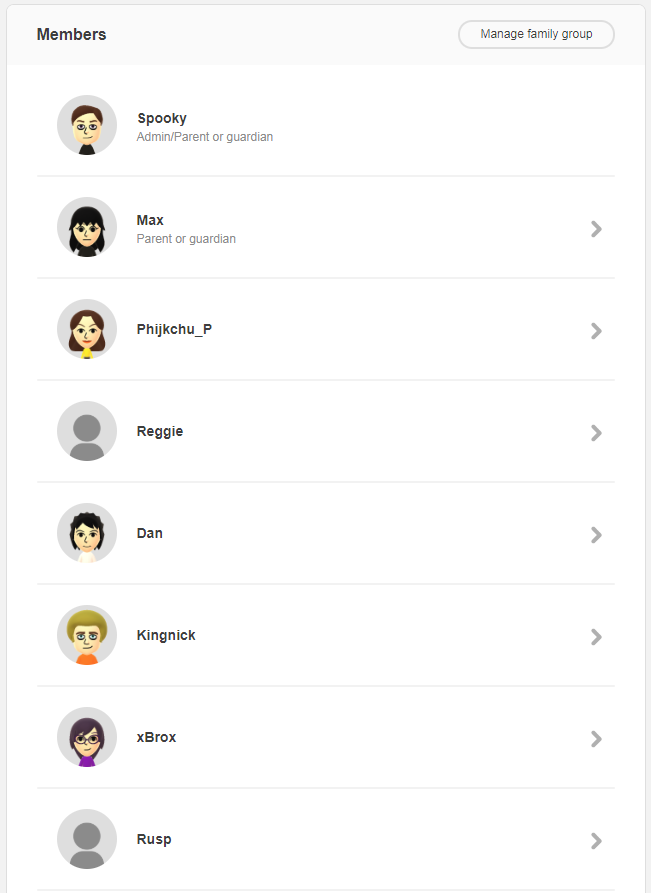Click the chevron beside Dan
The image size is (651, 893).
tap(596, 535)
